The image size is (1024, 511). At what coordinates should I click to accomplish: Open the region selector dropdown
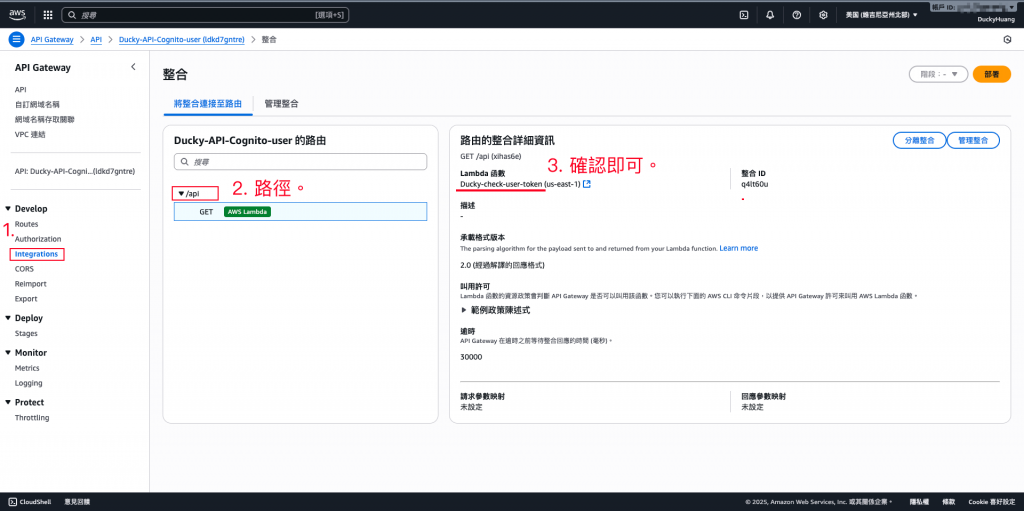coord(881,14)
